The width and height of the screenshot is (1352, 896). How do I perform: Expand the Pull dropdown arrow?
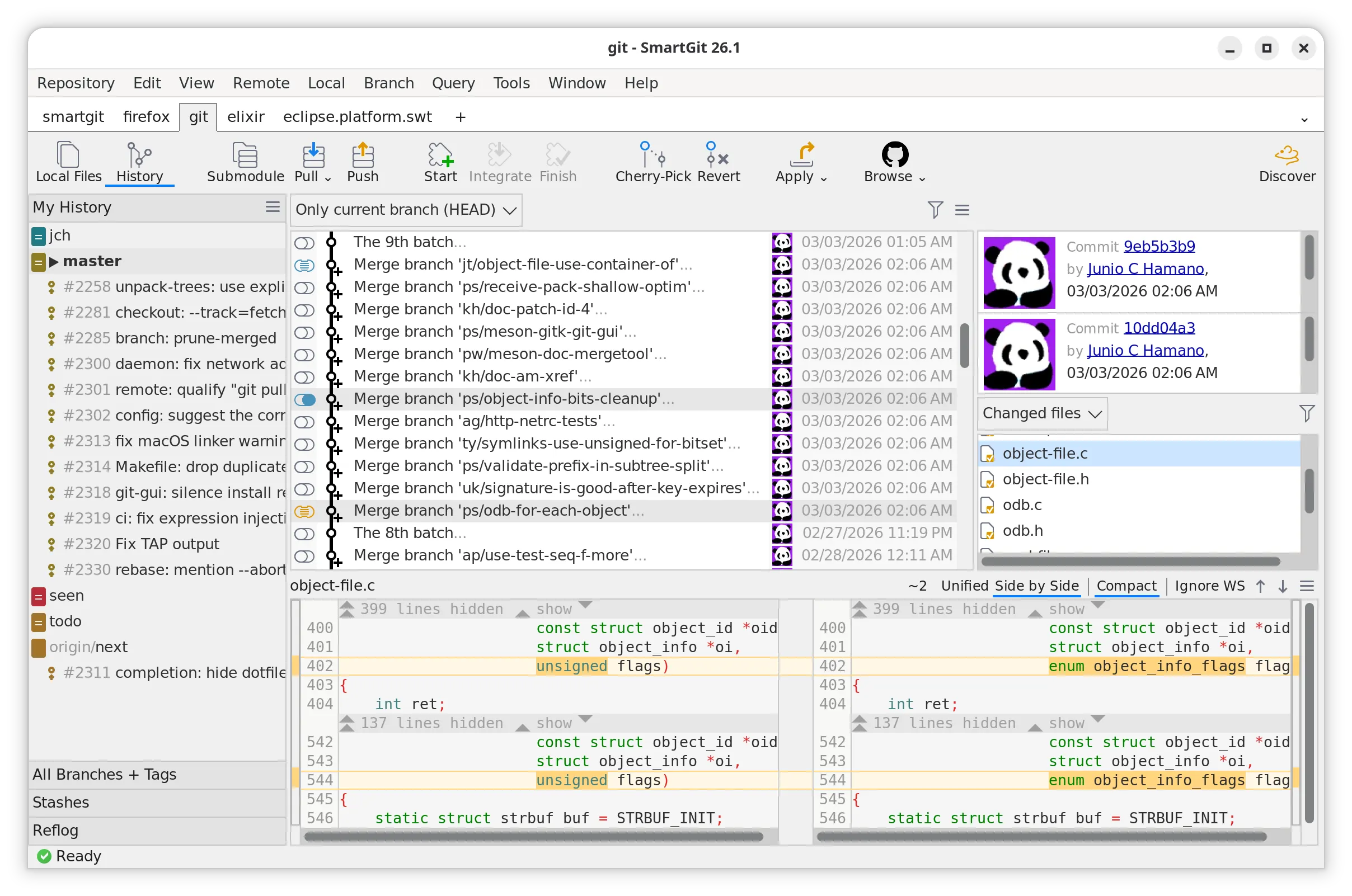[x=328, y=179]
